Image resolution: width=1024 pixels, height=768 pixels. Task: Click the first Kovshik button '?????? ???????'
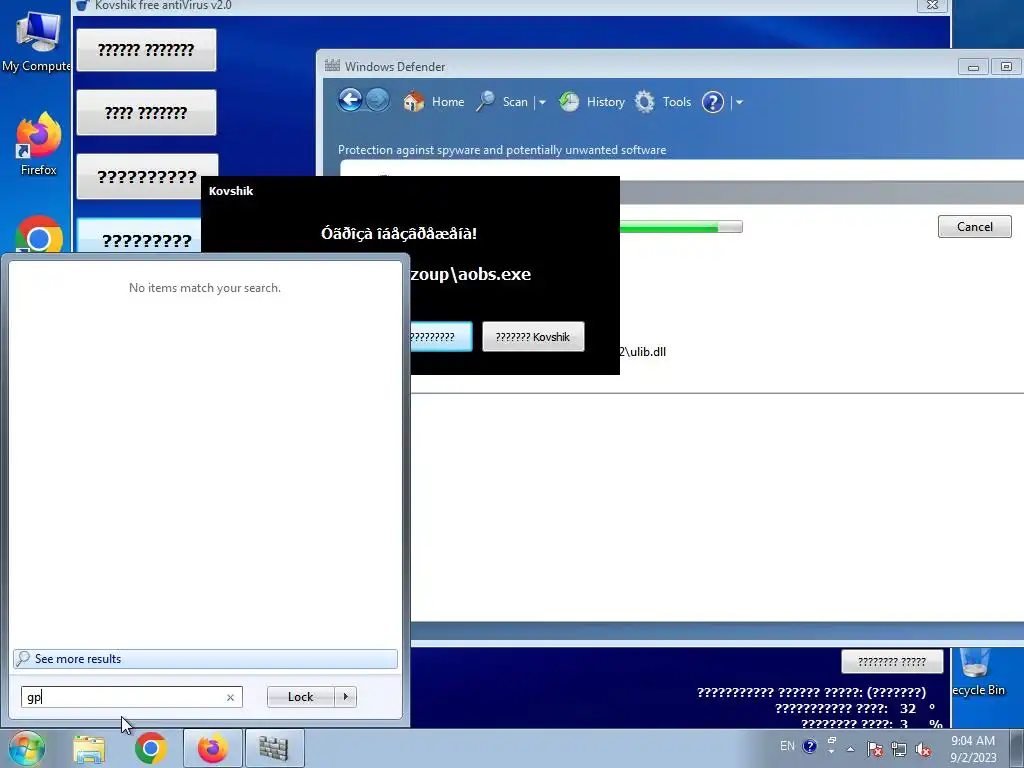point(146,50)
